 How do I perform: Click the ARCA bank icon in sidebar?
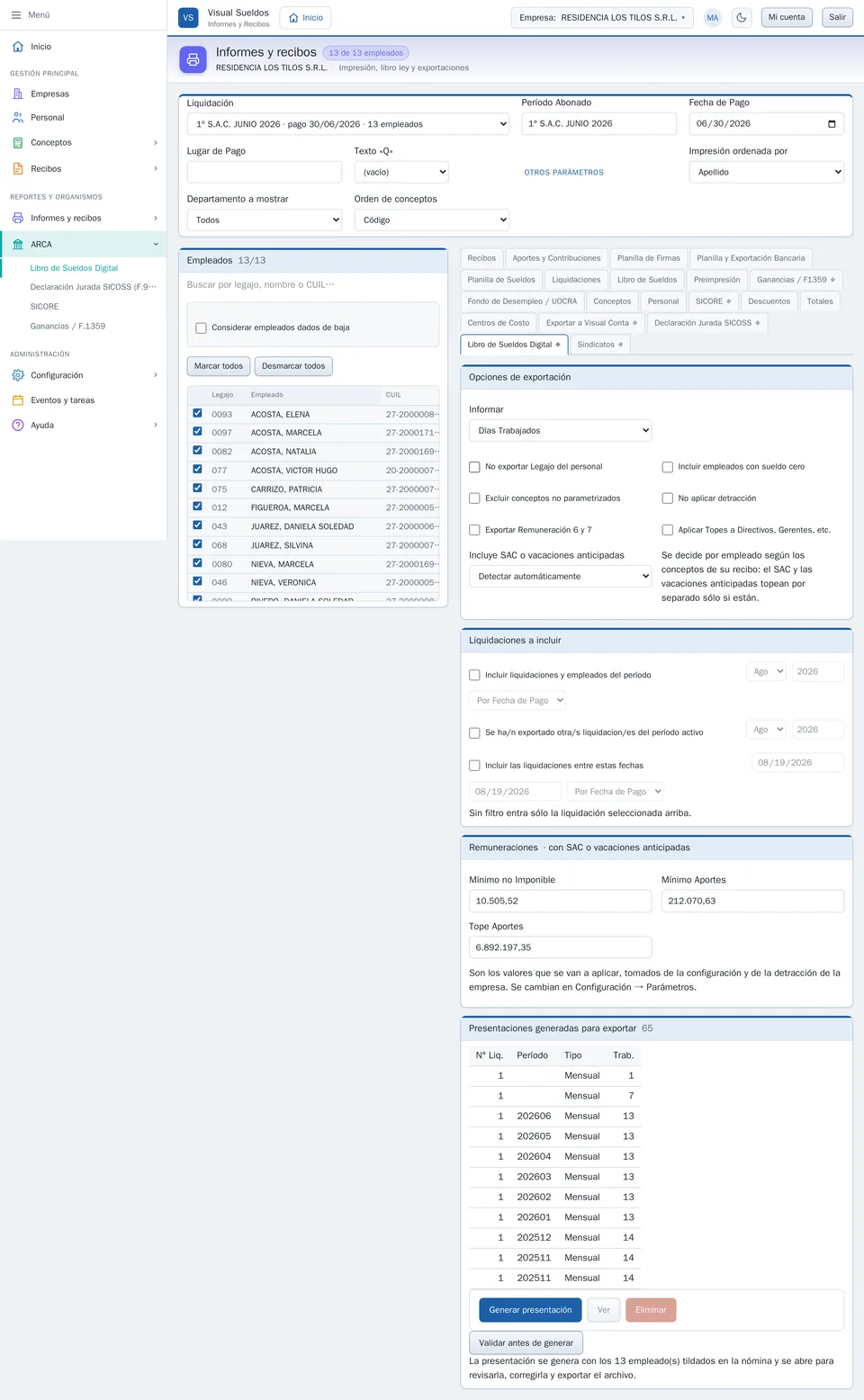click(18, 245)
